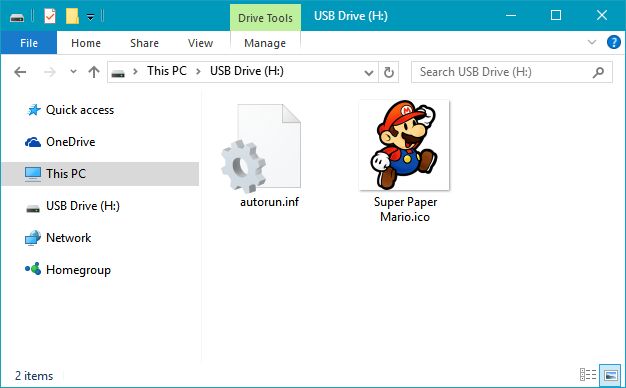Switch to the Share ribbon tab
This screenshot has height=388, width=626.
(x=144, y=43)
